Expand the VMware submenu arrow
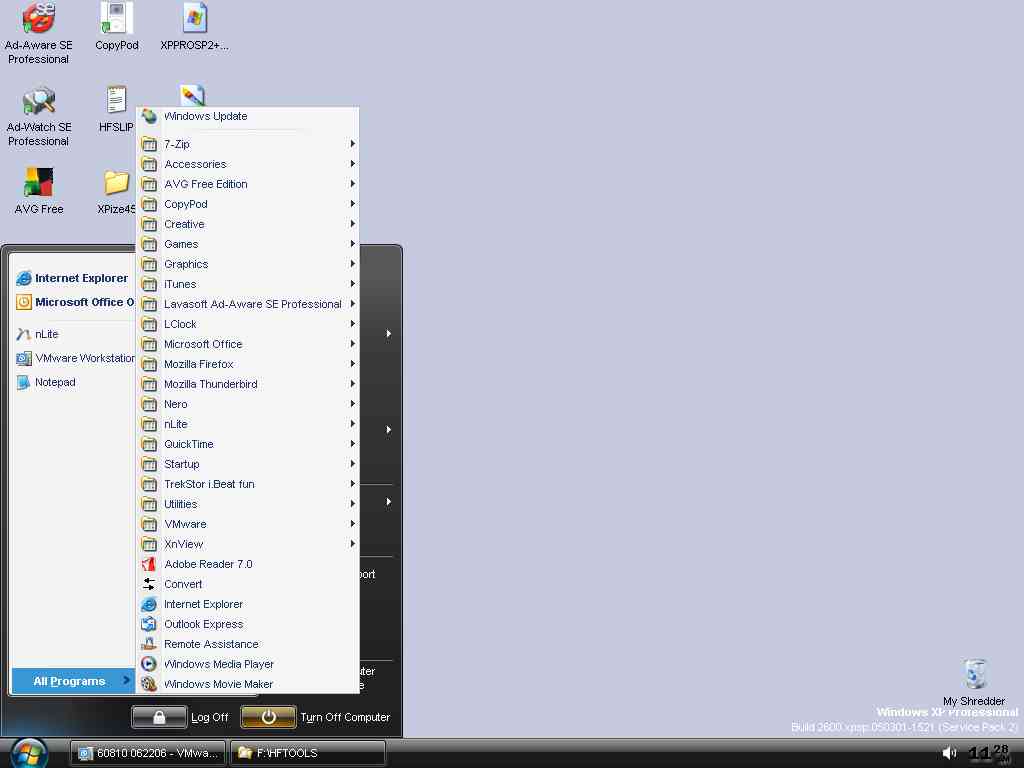This screenshot has width=1024, height=768. tap(353, 524)
